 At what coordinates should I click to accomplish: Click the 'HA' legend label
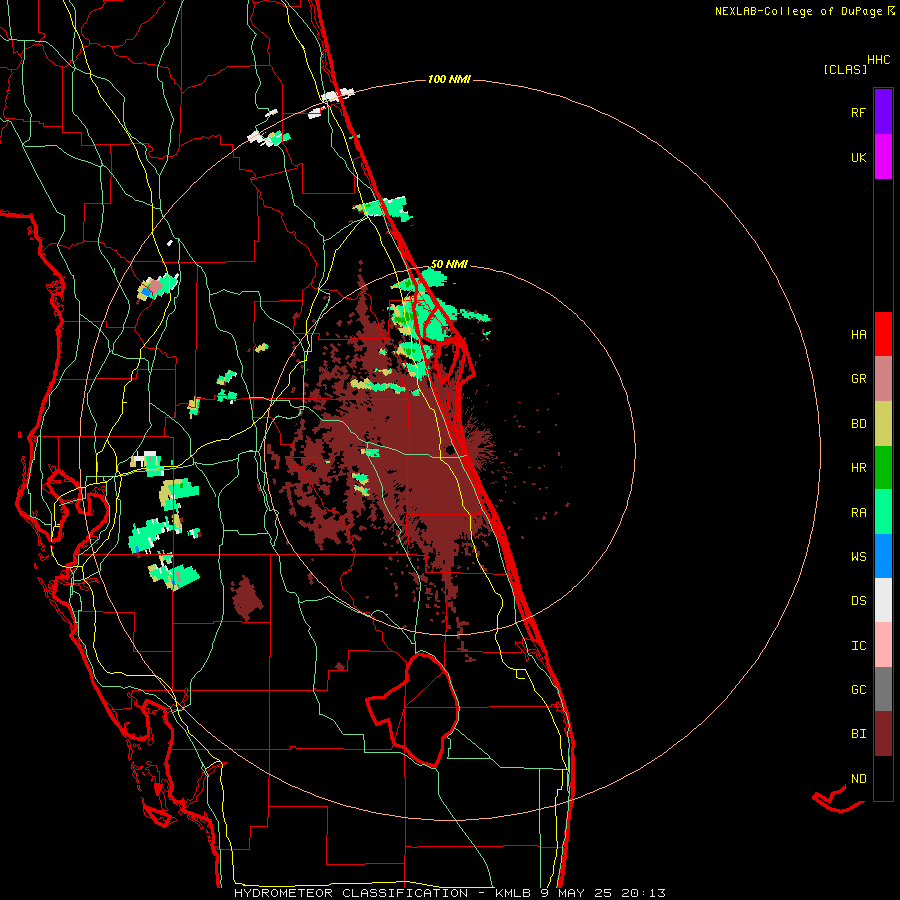tap(858, 335)
